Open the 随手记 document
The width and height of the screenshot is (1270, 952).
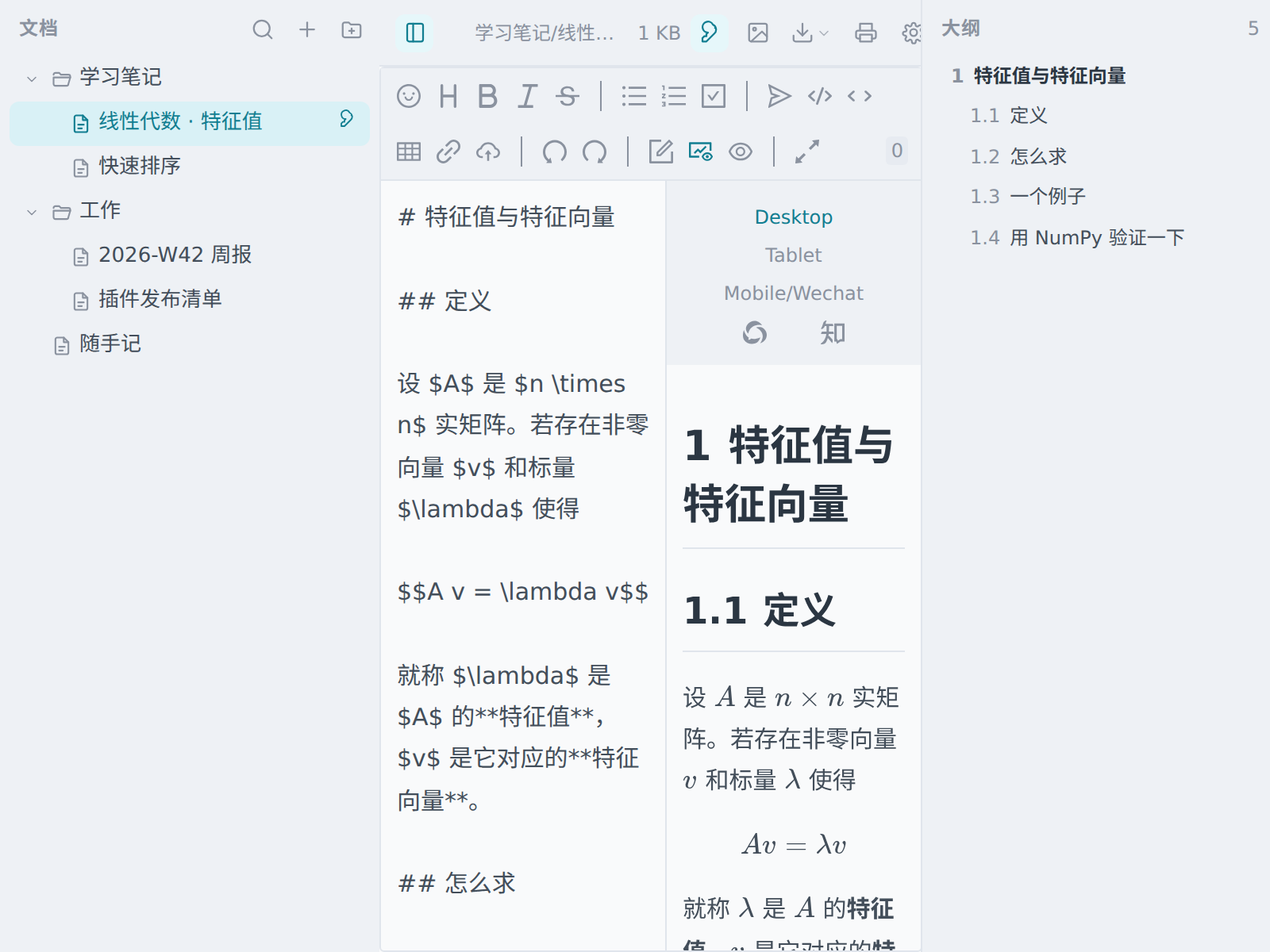[190, 345]
